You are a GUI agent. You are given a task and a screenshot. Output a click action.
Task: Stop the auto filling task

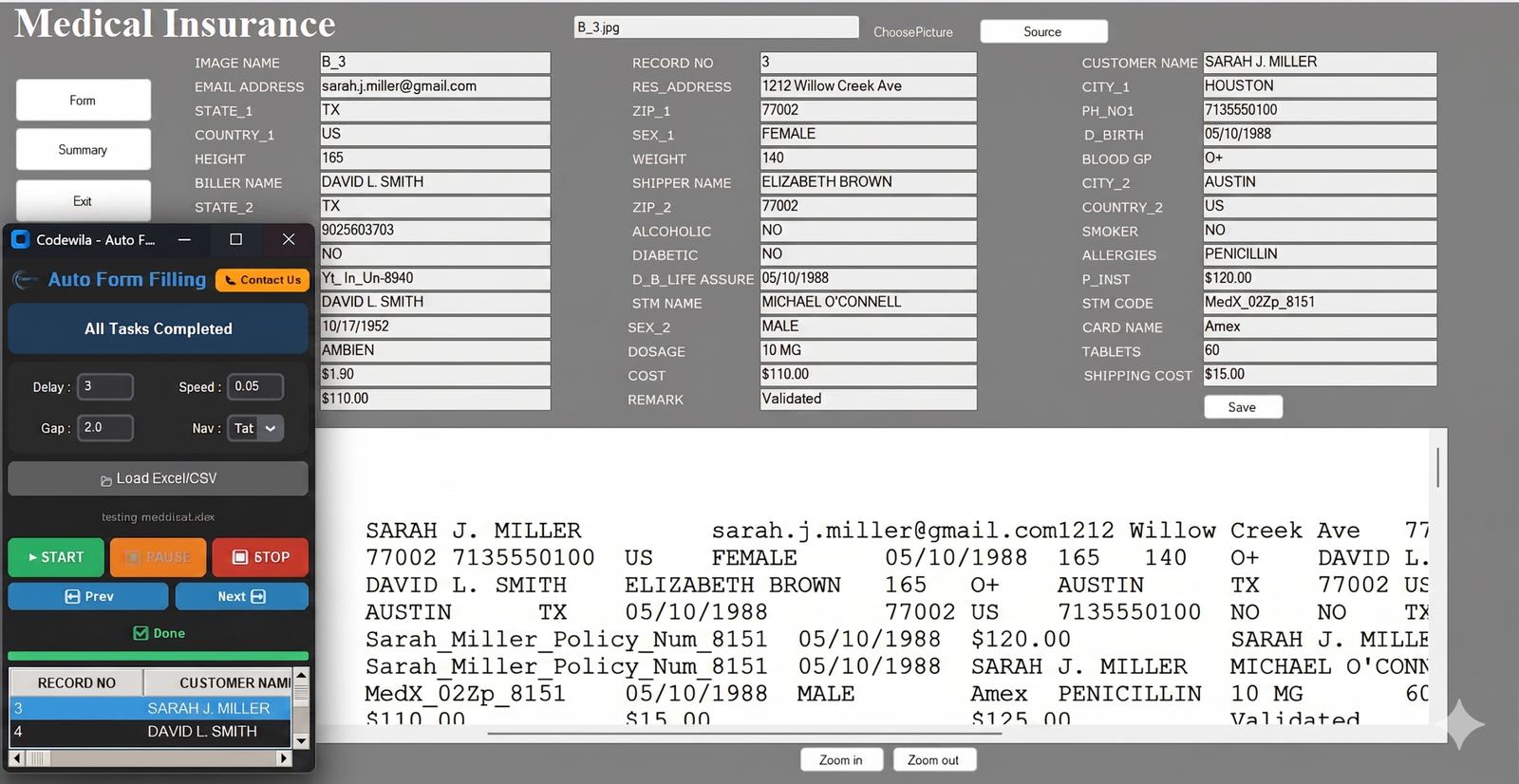pyautogui.click(x=260, y=557)
